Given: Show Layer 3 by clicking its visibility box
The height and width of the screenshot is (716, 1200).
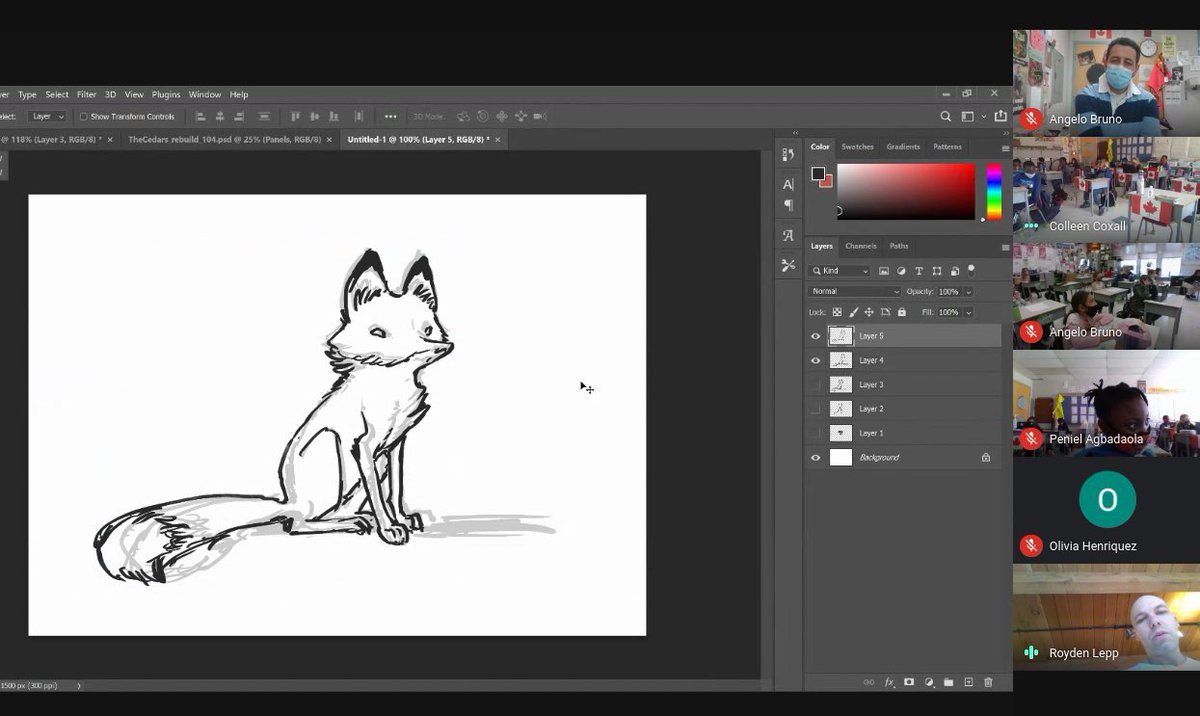Looking at the screenshot, I should click(815, 384).
